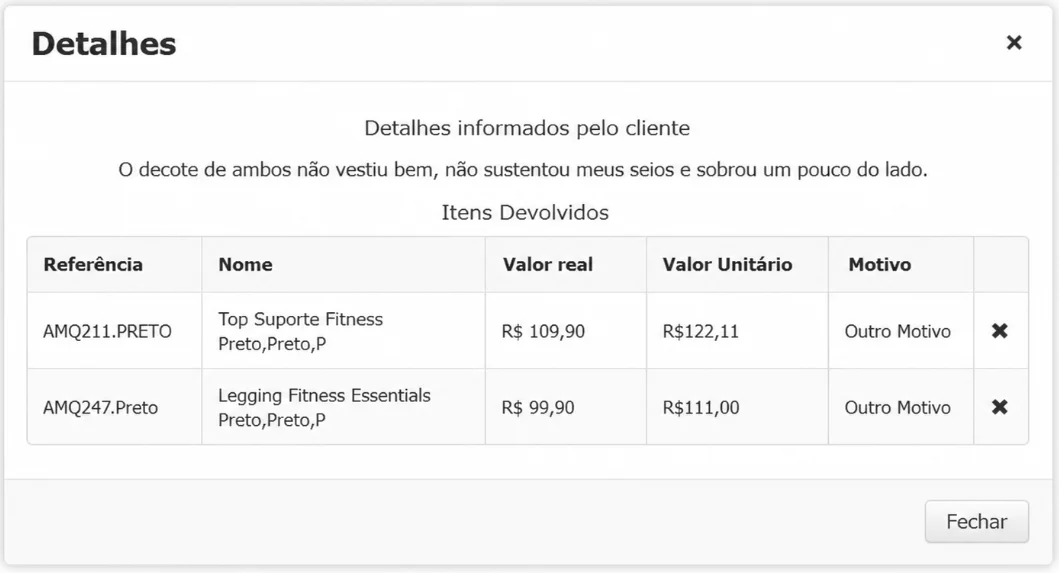Close the Detalhes dialog with the X
The width and height of the screenshot is (1059, 573).
pyautogui.click(x=1014, y=43)
